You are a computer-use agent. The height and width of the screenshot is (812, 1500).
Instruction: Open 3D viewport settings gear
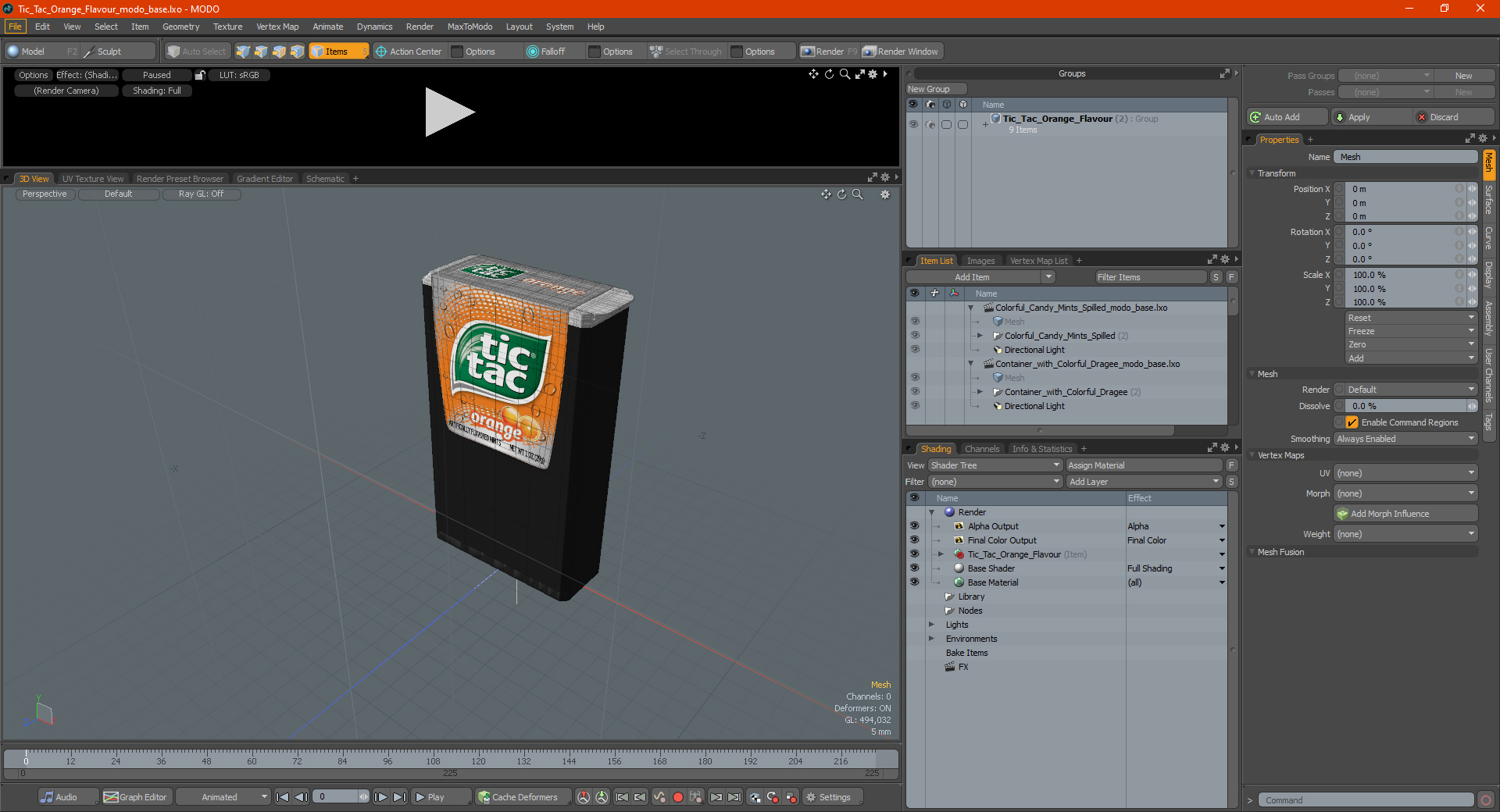point(885,194)
